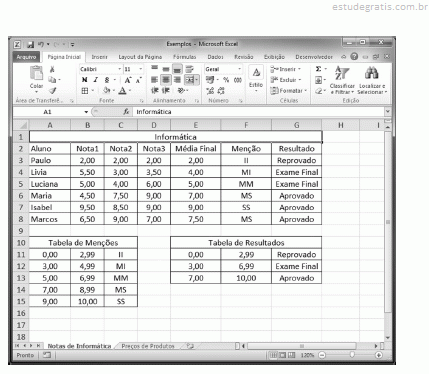Toggle italic formatting I button
This screenshot has height=374, width=429.
tap(96, 80)
